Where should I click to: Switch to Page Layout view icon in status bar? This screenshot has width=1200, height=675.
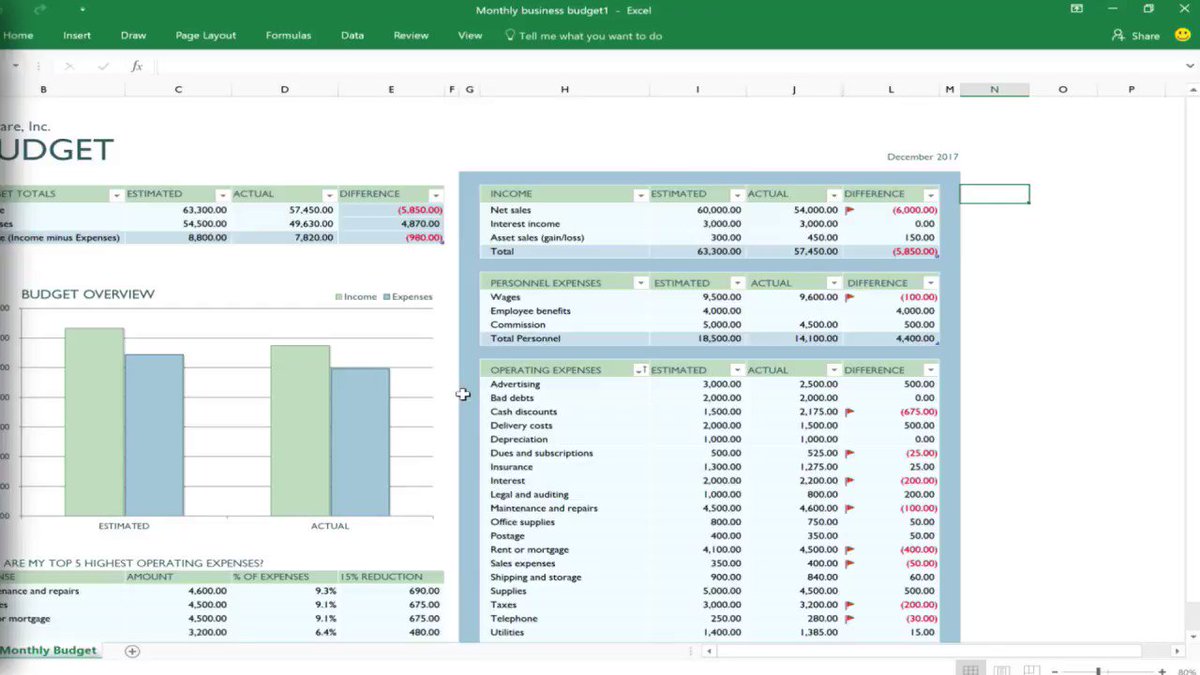[x=1001, y=670]
